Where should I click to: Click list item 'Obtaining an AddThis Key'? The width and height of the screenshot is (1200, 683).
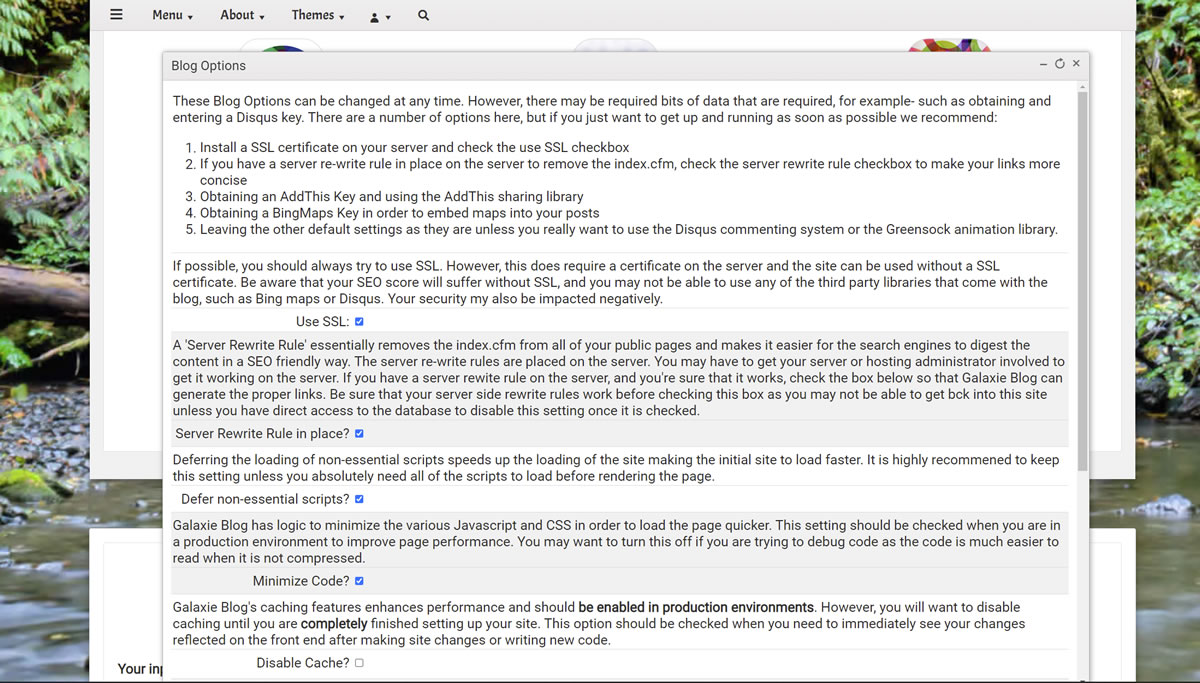click(391, 196)
